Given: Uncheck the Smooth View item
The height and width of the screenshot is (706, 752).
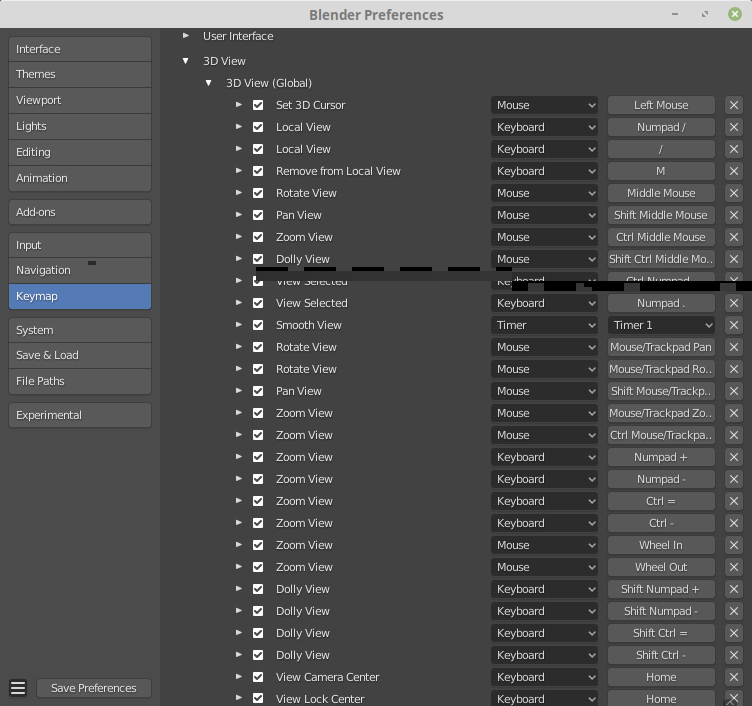Looking at the screenshot, I should pos(258,325).
